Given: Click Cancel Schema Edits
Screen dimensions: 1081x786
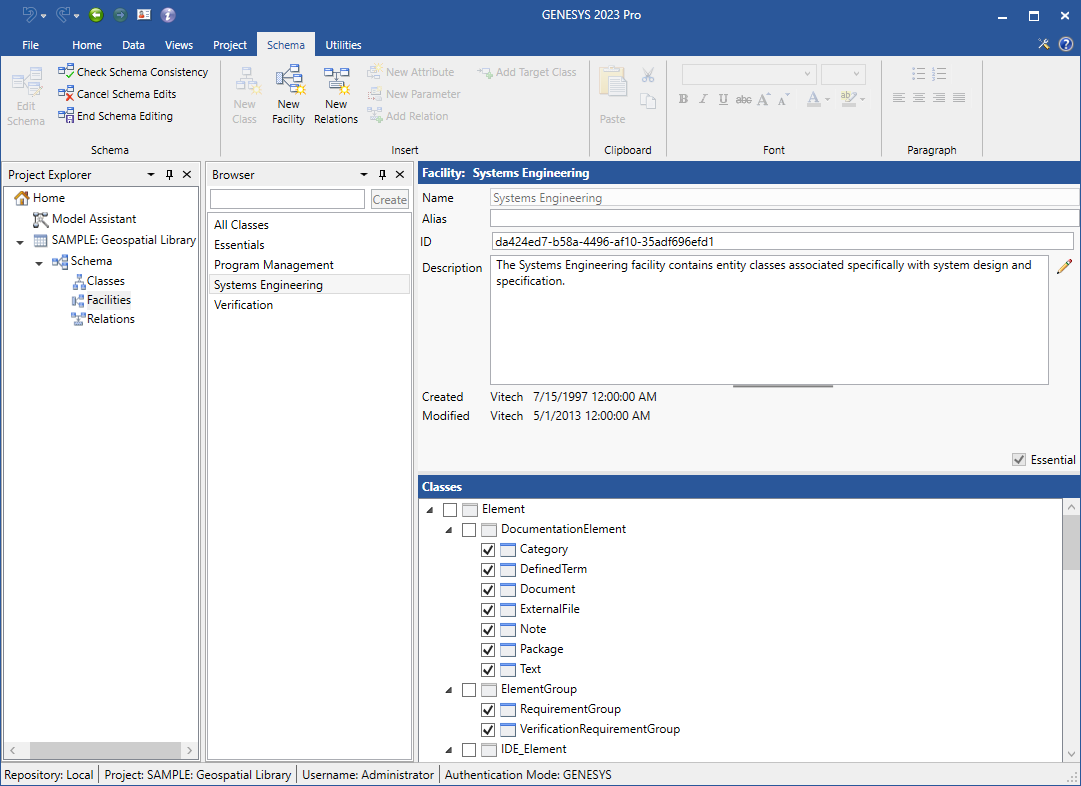Looking at the screenshot, I should pos(117,94).
